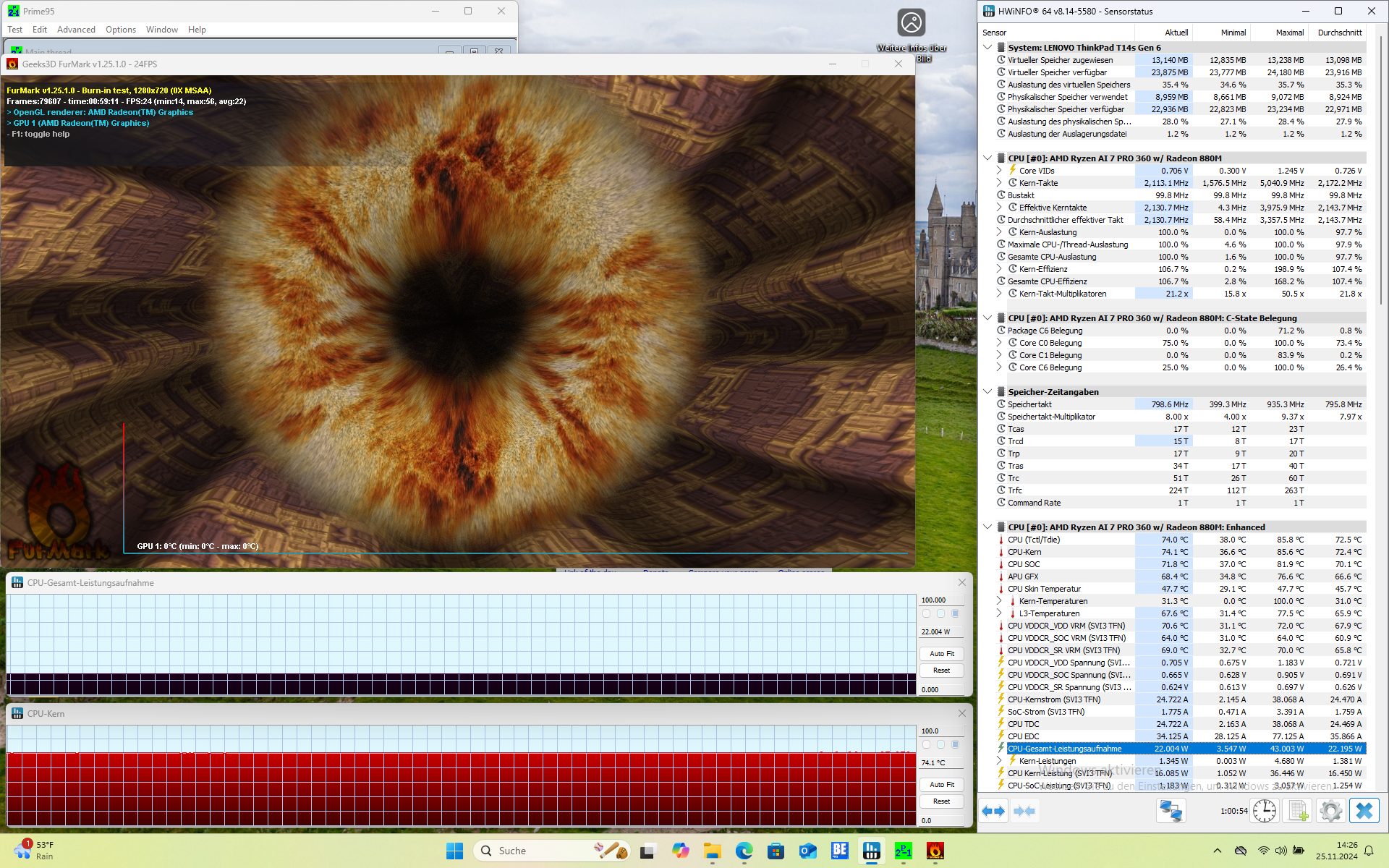Open FurMark from the taskbar
The width and height of the screenshot is (1389, 868).
point(935,851)
